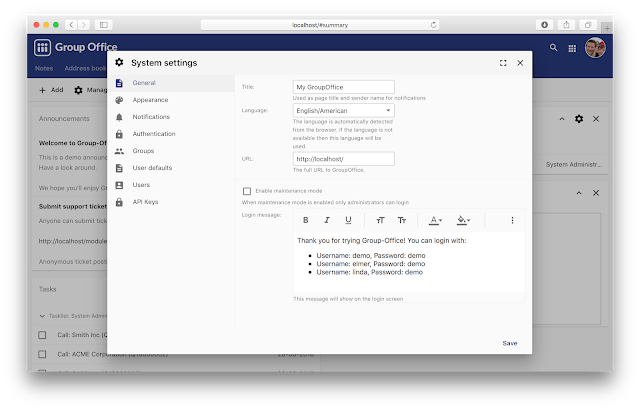Click inside the login message text area
Image resolution: width=640 pixels, height=410 pixels.
pos(409,262)
